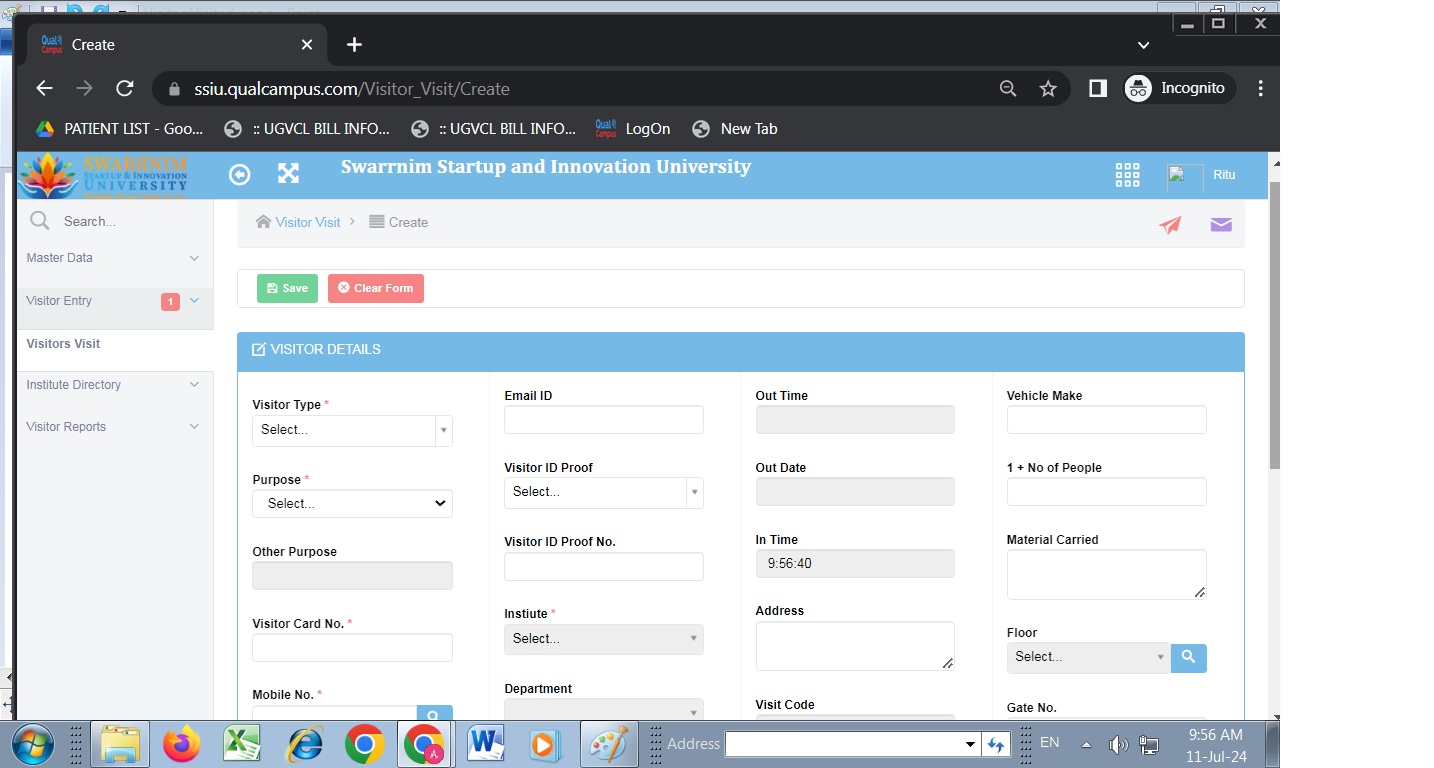Screen dimensions: 1434x768
Task: Click the green Save button
Action: click(x=287, y=288)
